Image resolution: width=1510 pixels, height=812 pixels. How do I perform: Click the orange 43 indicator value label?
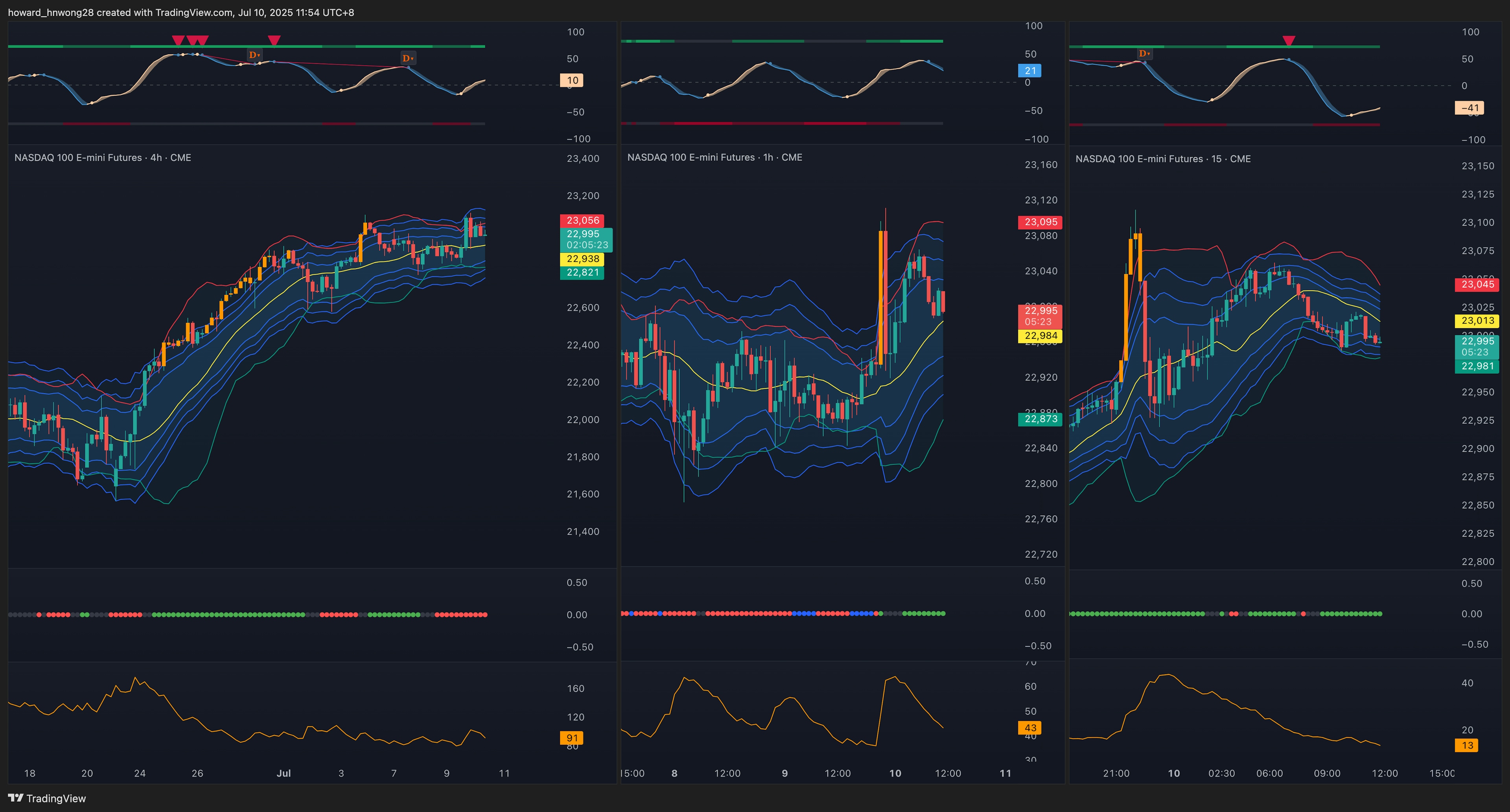tap(1030, 727)
